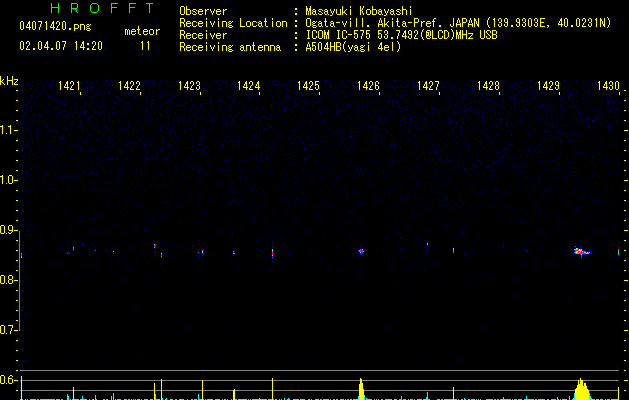Click the 1.0 kHz frequency label
Viewport: 629px width, 400px height.
9,180
